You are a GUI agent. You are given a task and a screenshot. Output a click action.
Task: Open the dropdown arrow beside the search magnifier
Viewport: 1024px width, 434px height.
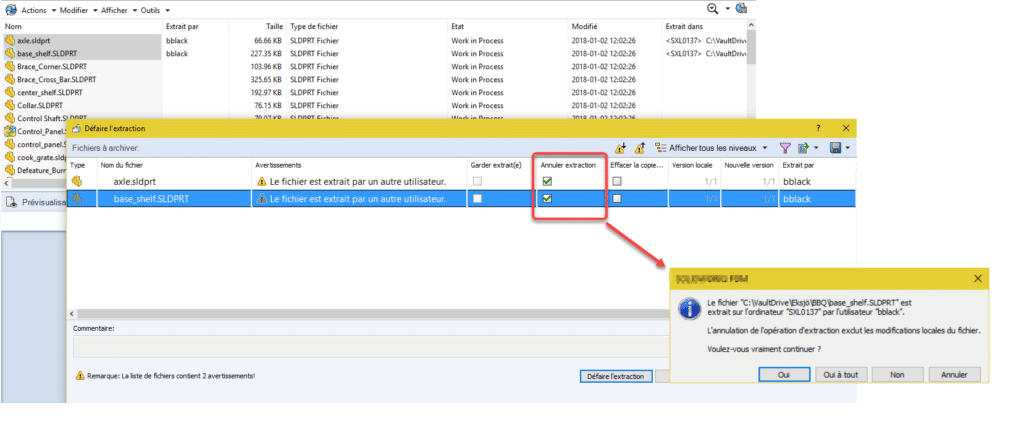(728, 9)
